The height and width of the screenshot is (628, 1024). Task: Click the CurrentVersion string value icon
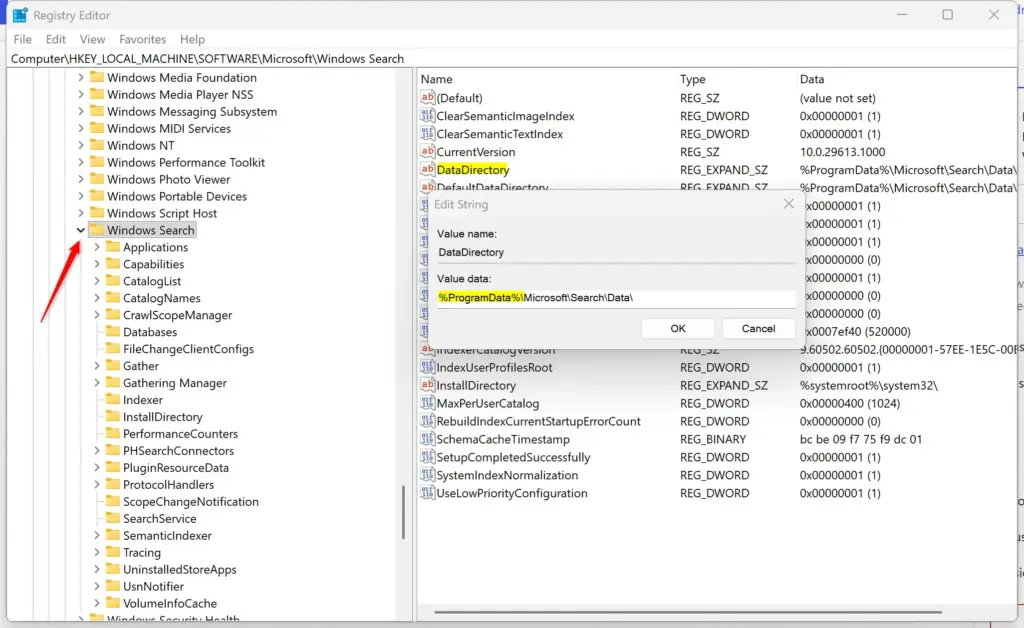[428, 151]
